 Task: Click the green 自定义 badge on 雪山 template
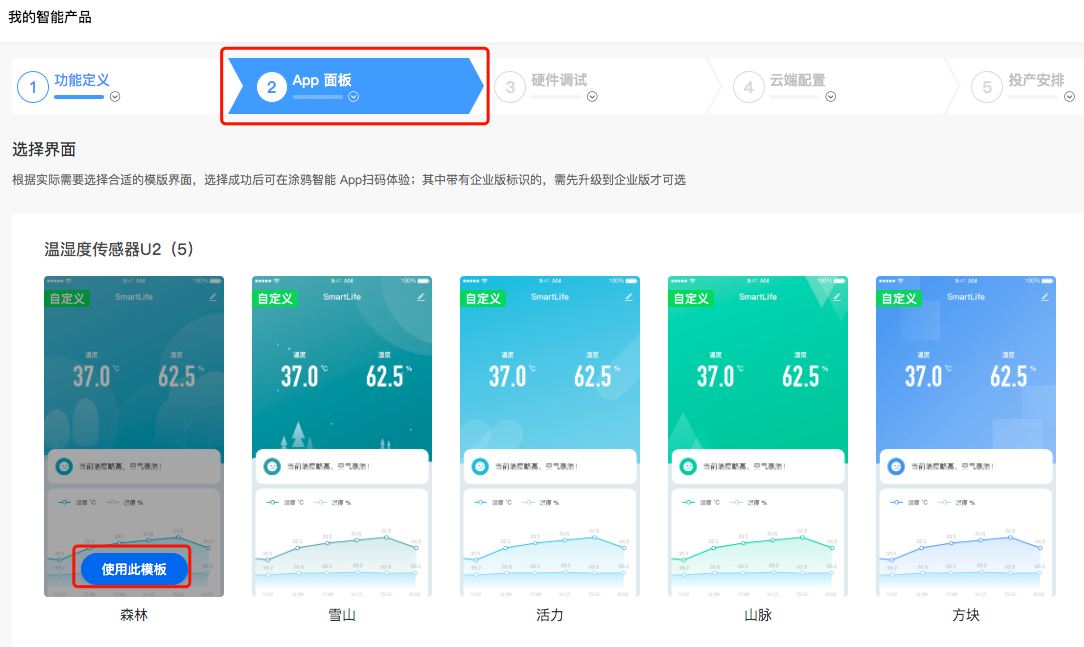[x=274, y=298]
